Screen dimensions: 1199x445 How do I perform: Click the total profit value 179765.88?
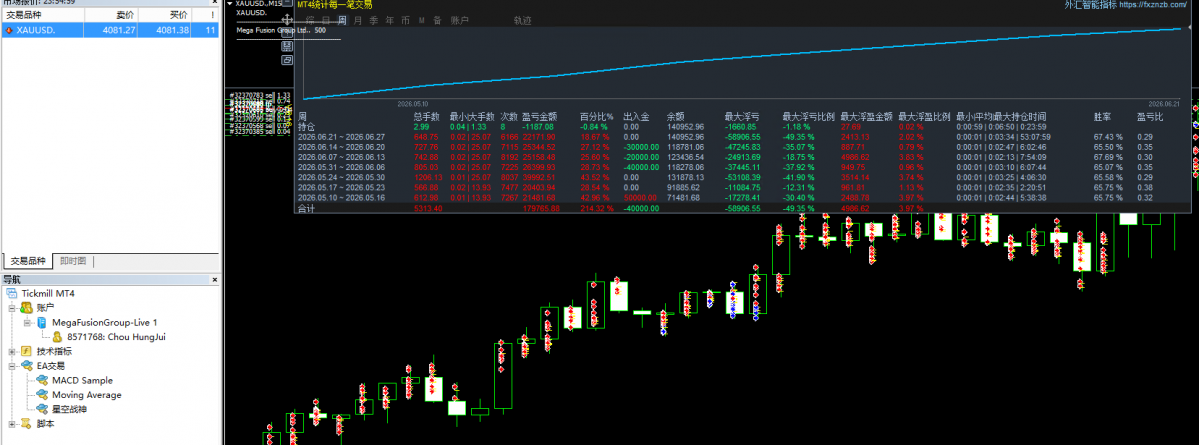click(x=541, y=207)
